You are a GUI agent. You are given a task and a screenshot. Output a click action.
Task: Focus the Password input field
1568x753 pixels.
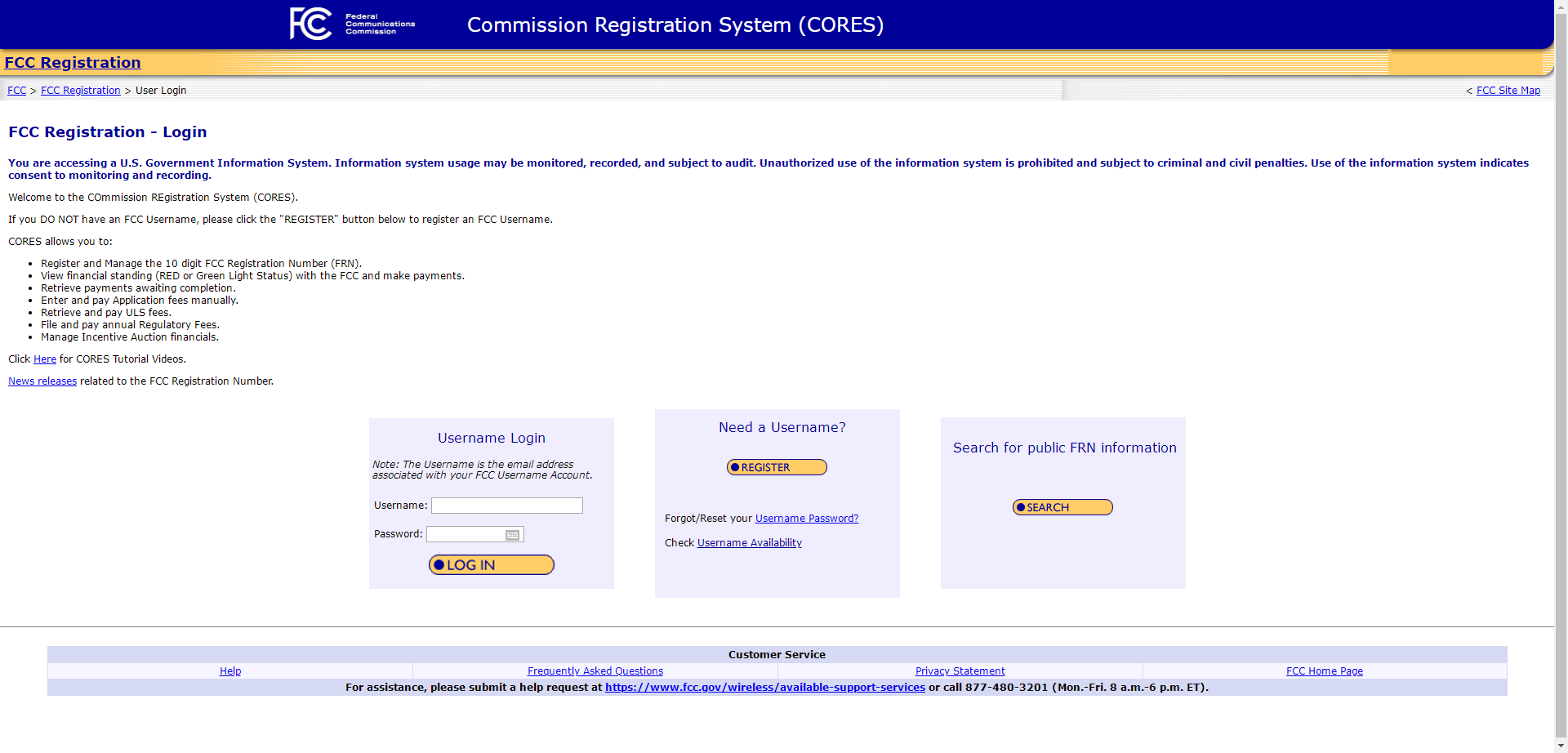(x=465, y=534)
